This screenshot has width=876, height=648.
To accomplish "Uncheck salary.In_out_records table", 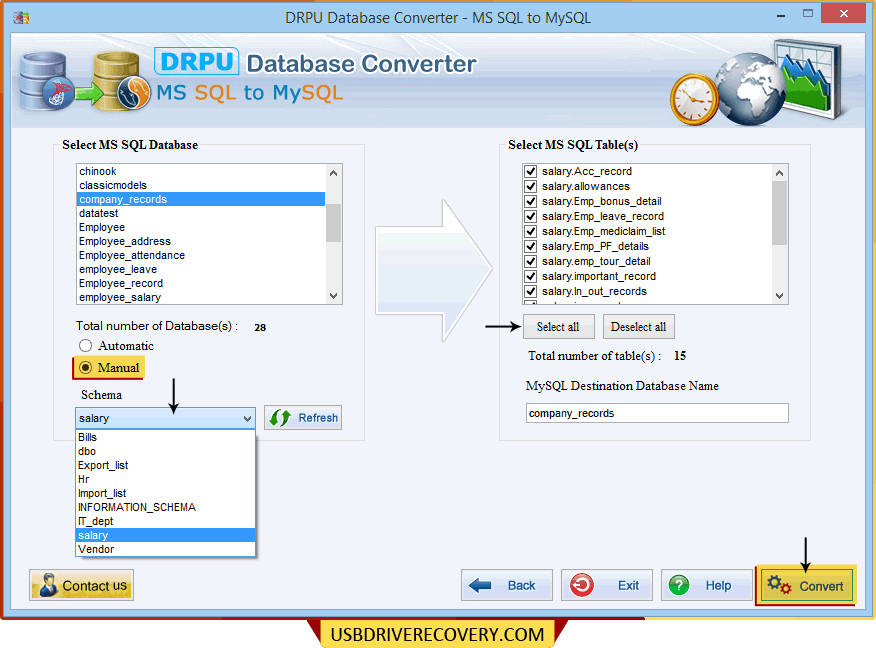I will tap(530, 292).
